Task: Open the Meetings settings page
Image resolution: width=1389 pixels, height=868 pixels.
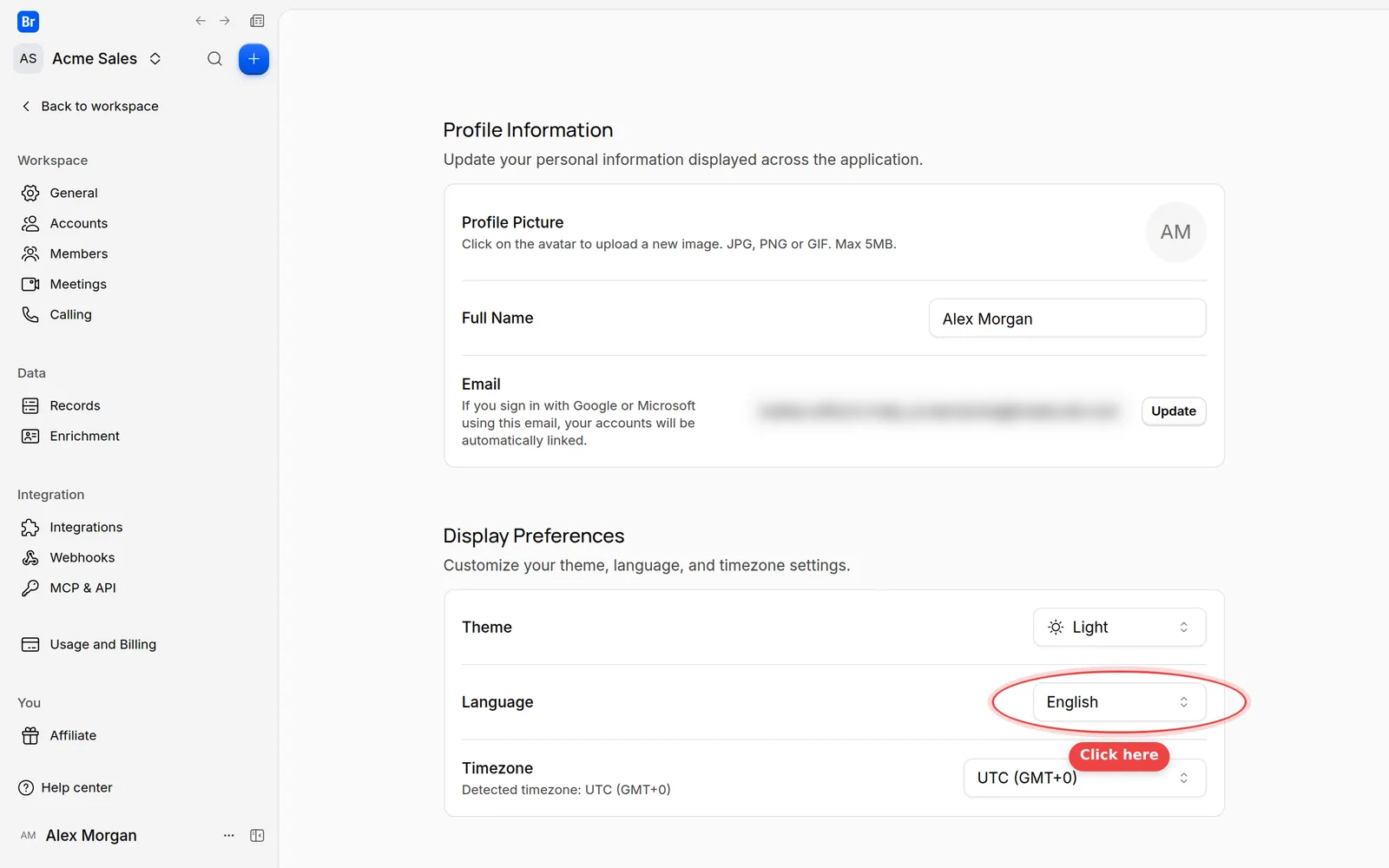Action: pyautogui.click(x=78, y=284)
